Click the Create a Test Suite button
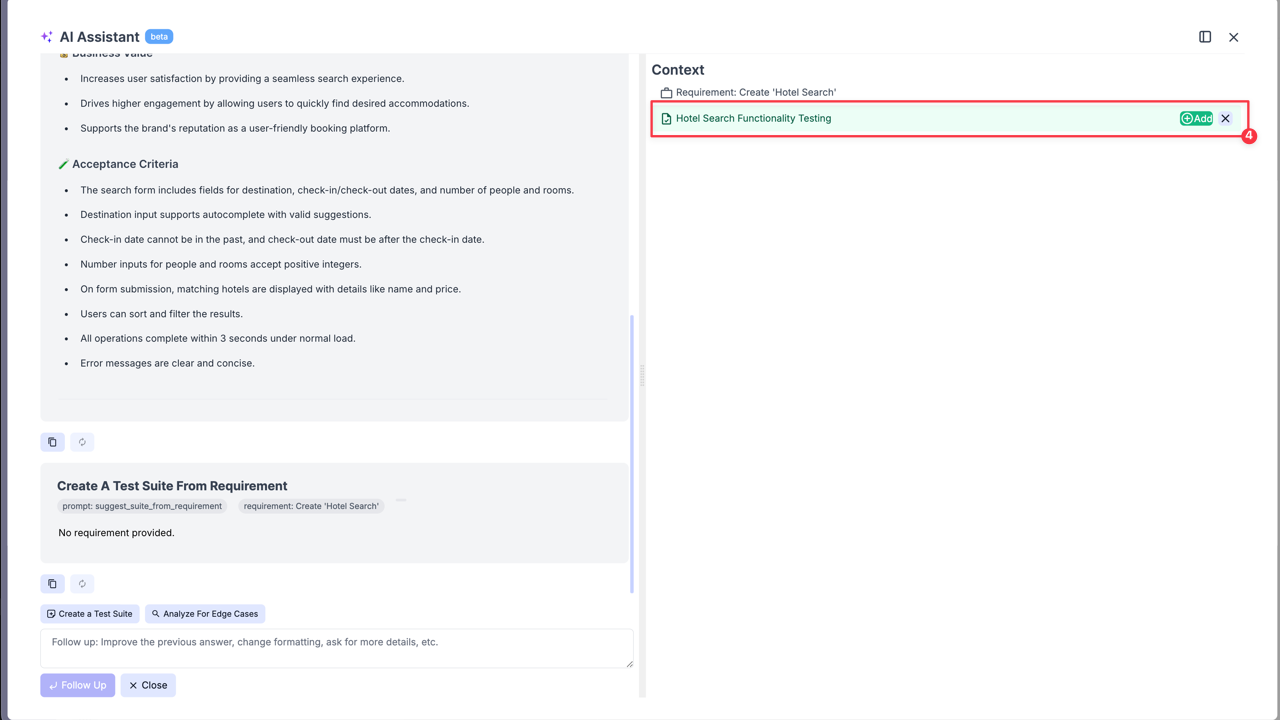 pos(89,613)
